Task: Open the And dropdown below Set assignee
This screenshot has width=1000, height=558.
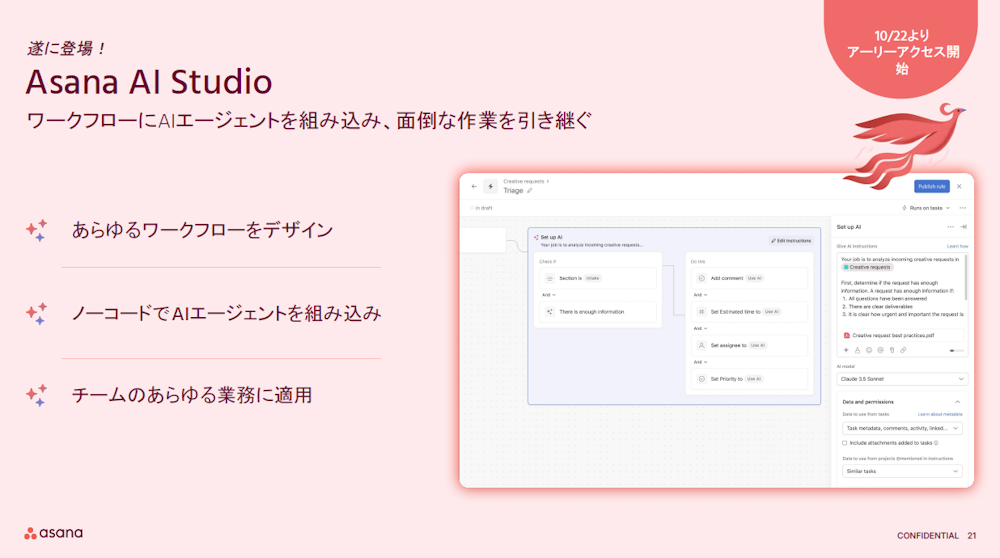Action: coord(700,362)
